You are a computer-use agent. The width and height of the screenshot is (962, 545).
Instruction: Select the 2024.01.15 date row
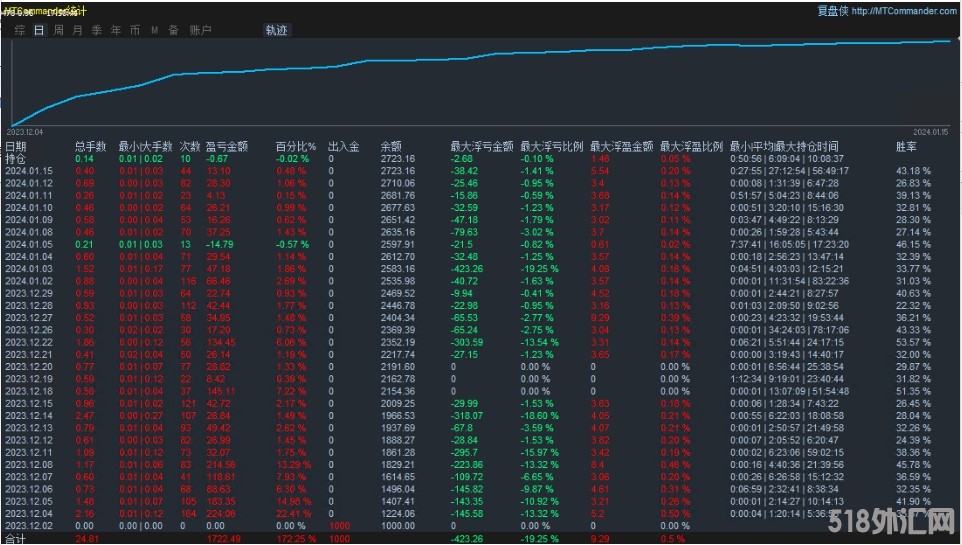coord(29,171)
